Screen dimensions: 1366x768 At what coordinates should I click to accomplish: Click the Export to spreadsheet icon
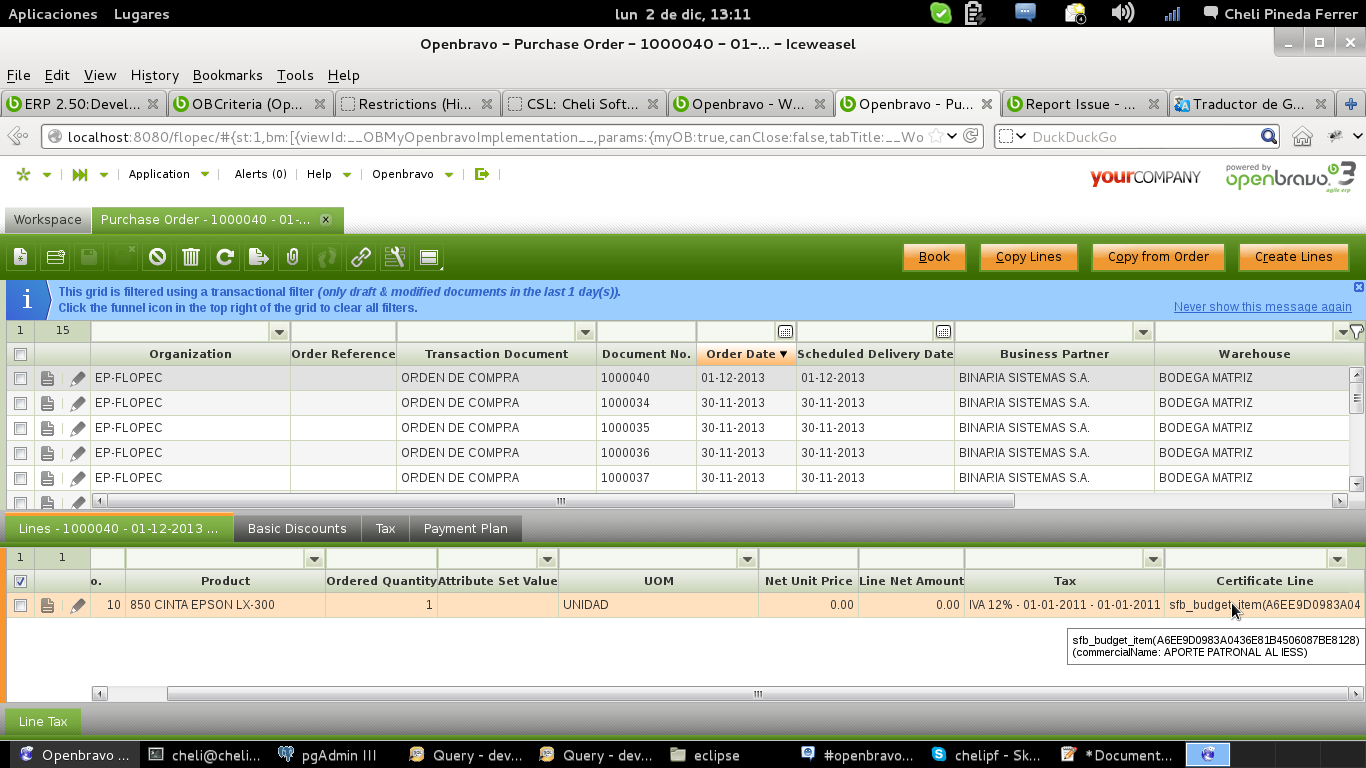tap(258, 257)
